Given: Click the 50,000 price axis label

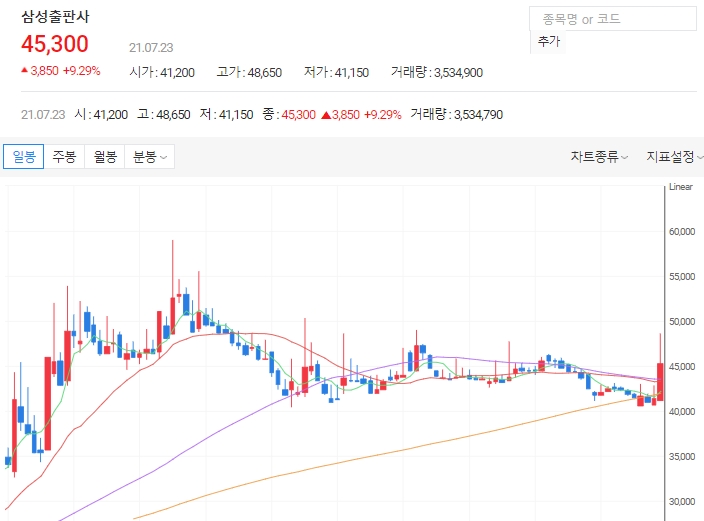Looking at the screenshot, I should pyautogui.click(x=682, y=322).
